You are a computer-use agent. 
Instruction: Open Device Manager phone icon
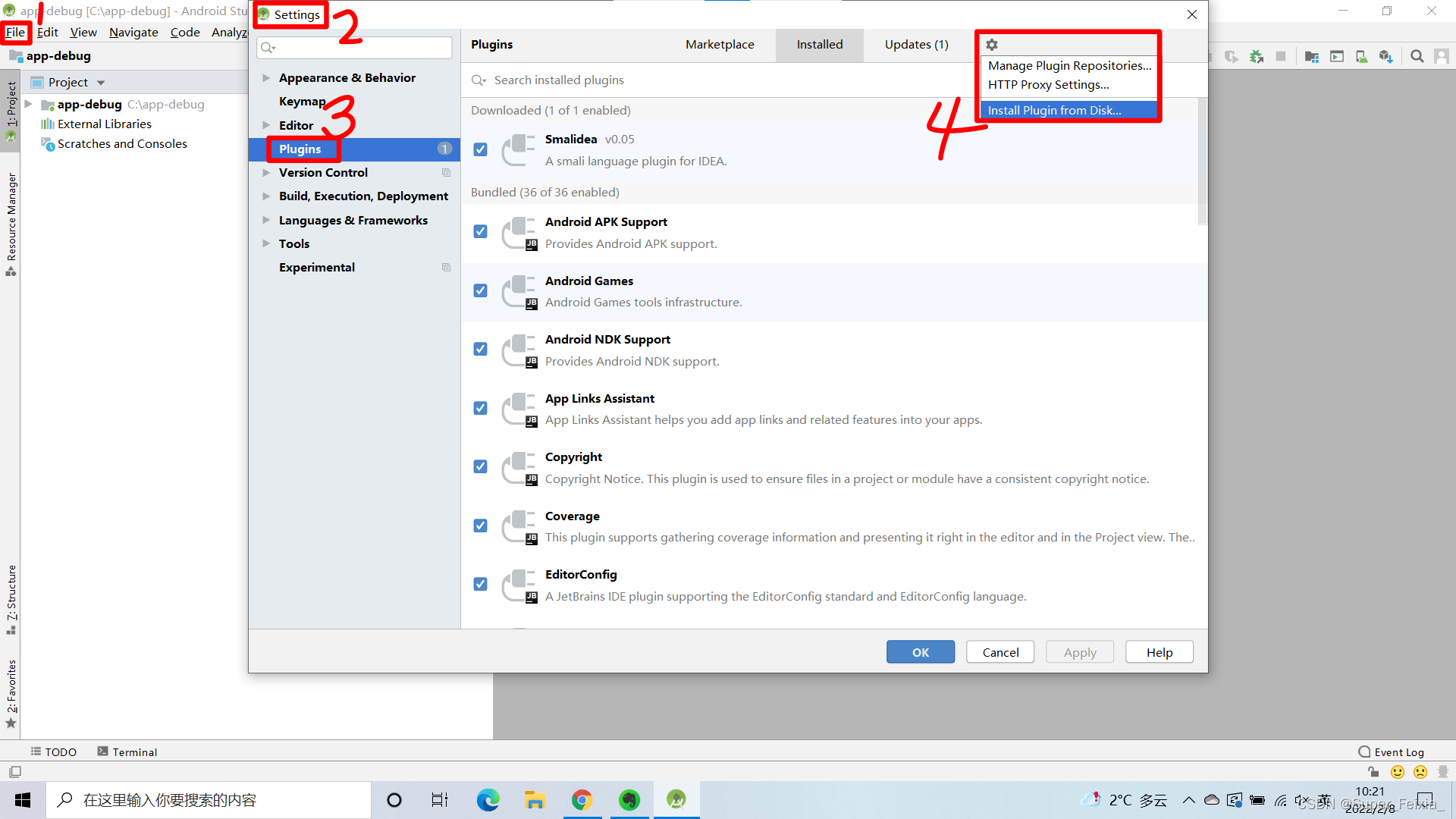(x=1361, y=56)
